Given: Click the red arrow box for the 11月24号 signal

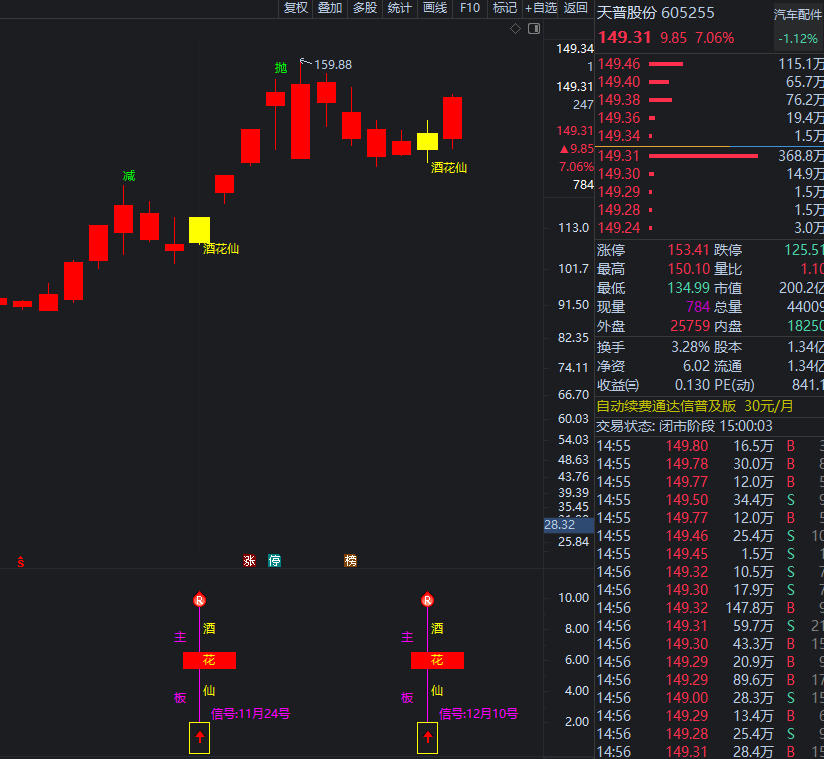Looking at the screenshot, I should pyautogui.click(x=199, y=738).
